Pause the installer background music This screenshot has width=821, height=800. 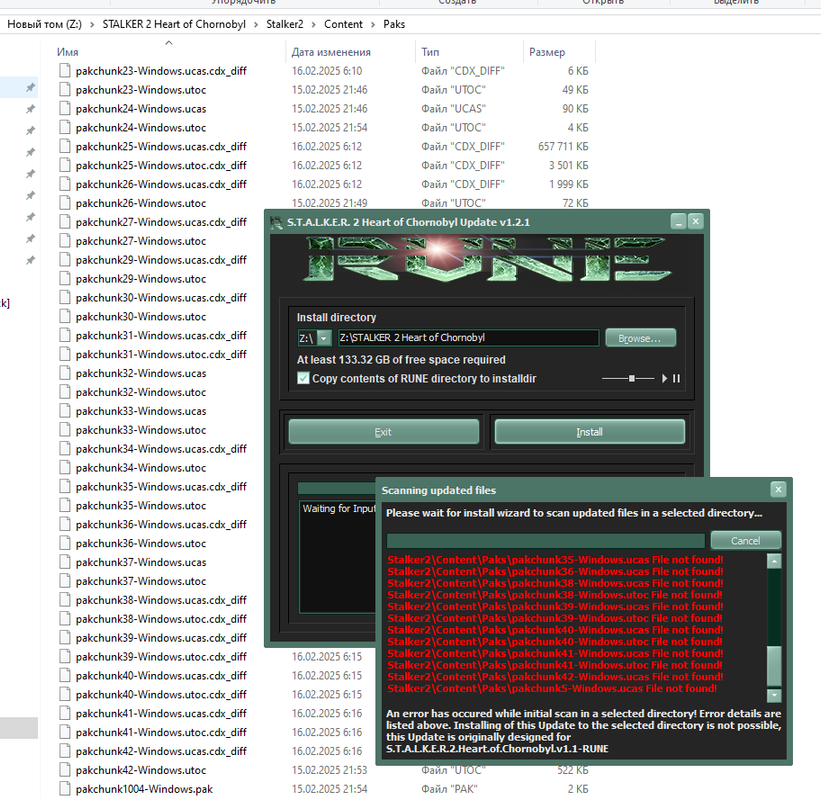click(676, 378)
